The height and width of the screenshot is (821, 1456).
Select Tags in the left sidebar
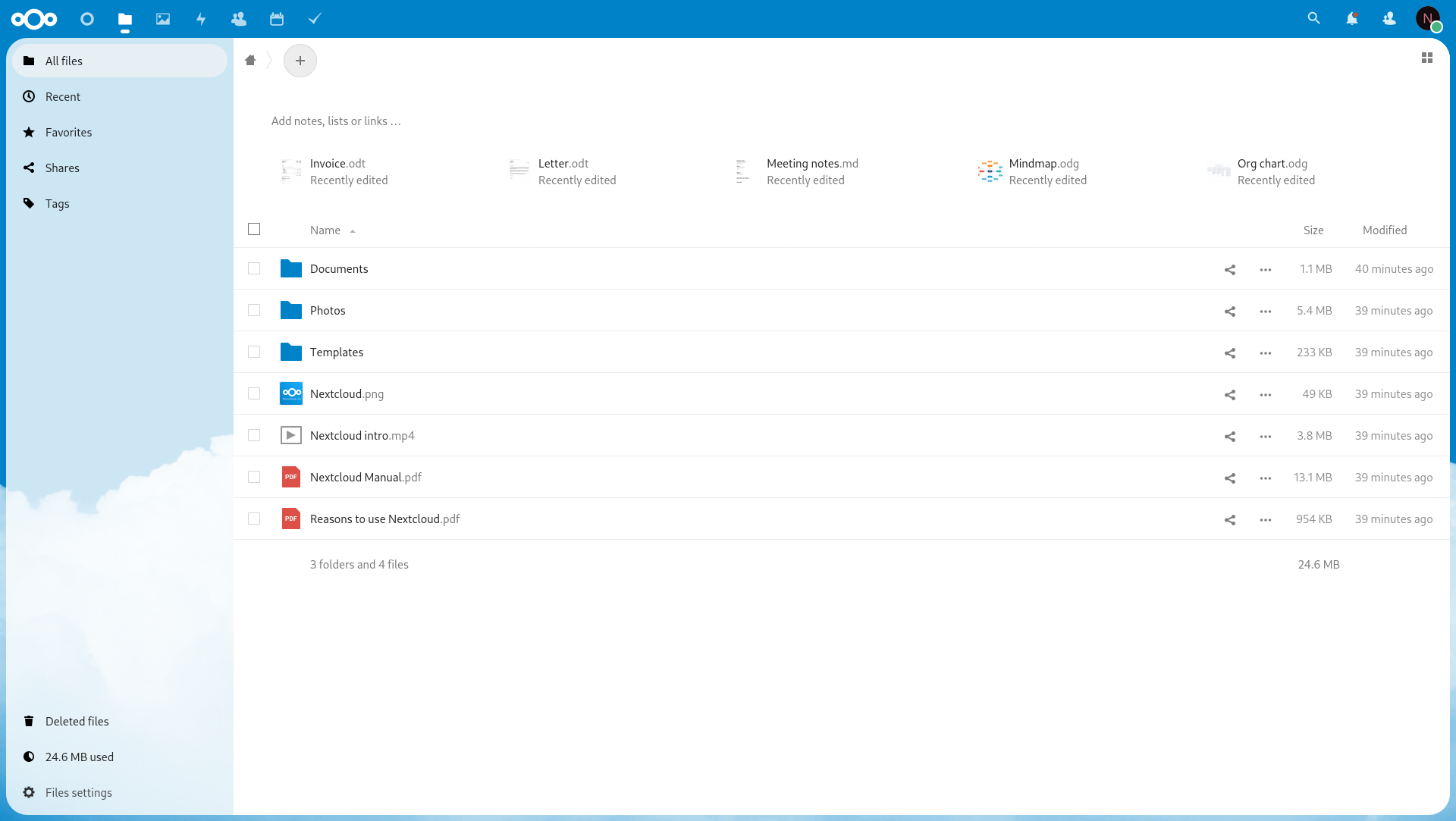pos(57,203)
